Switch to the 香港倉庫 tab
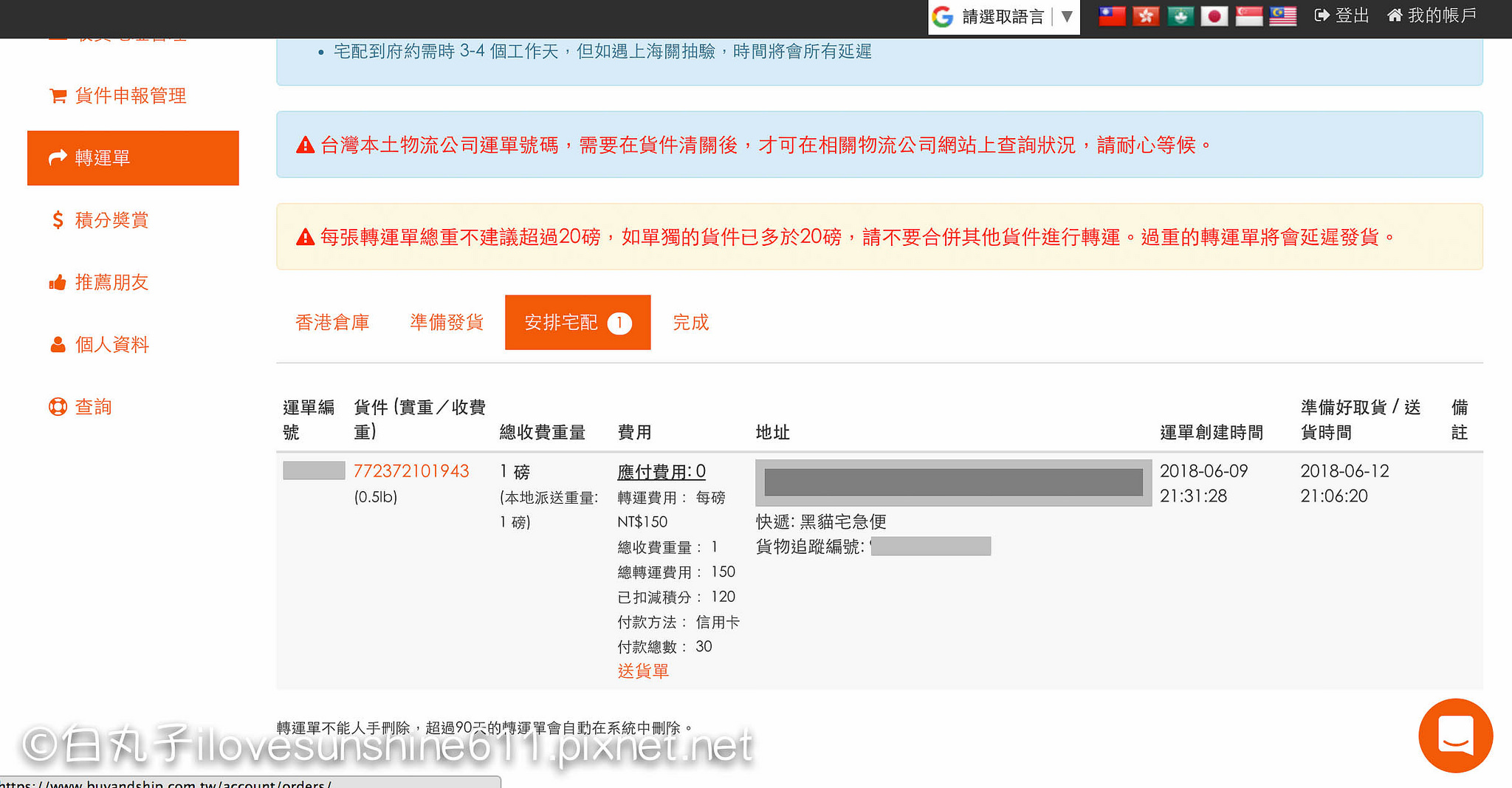 click(x=332, y=323)
